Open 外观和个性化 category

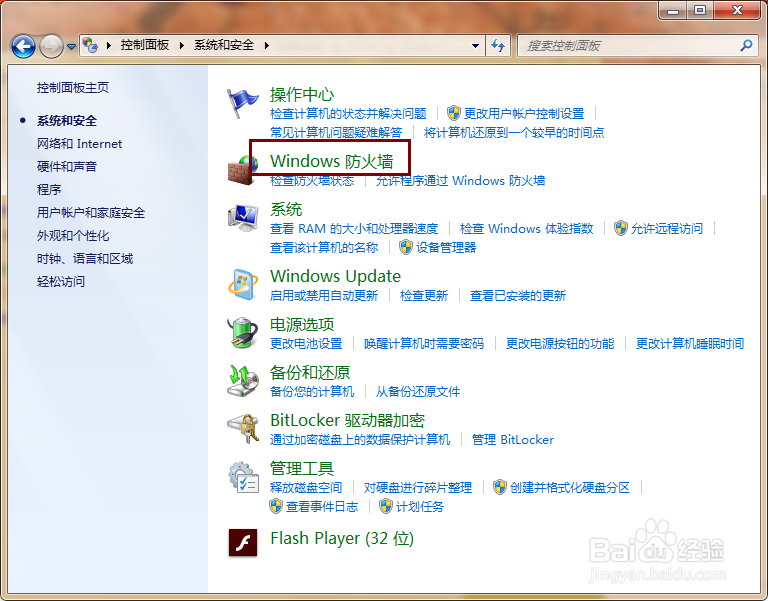(72, 236)
